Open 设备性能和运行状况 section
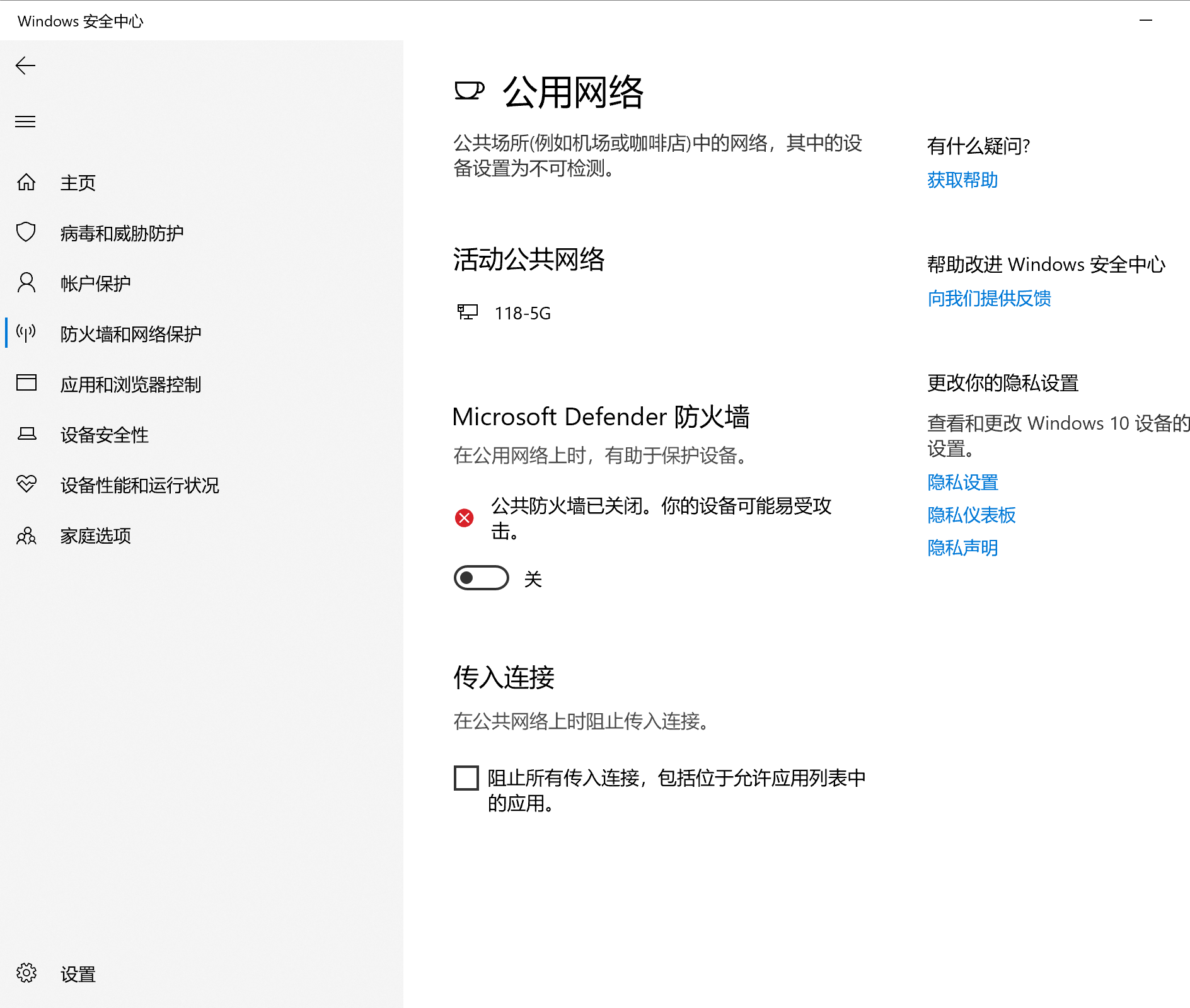The image size is (1190, 1008). coord(139,485)
